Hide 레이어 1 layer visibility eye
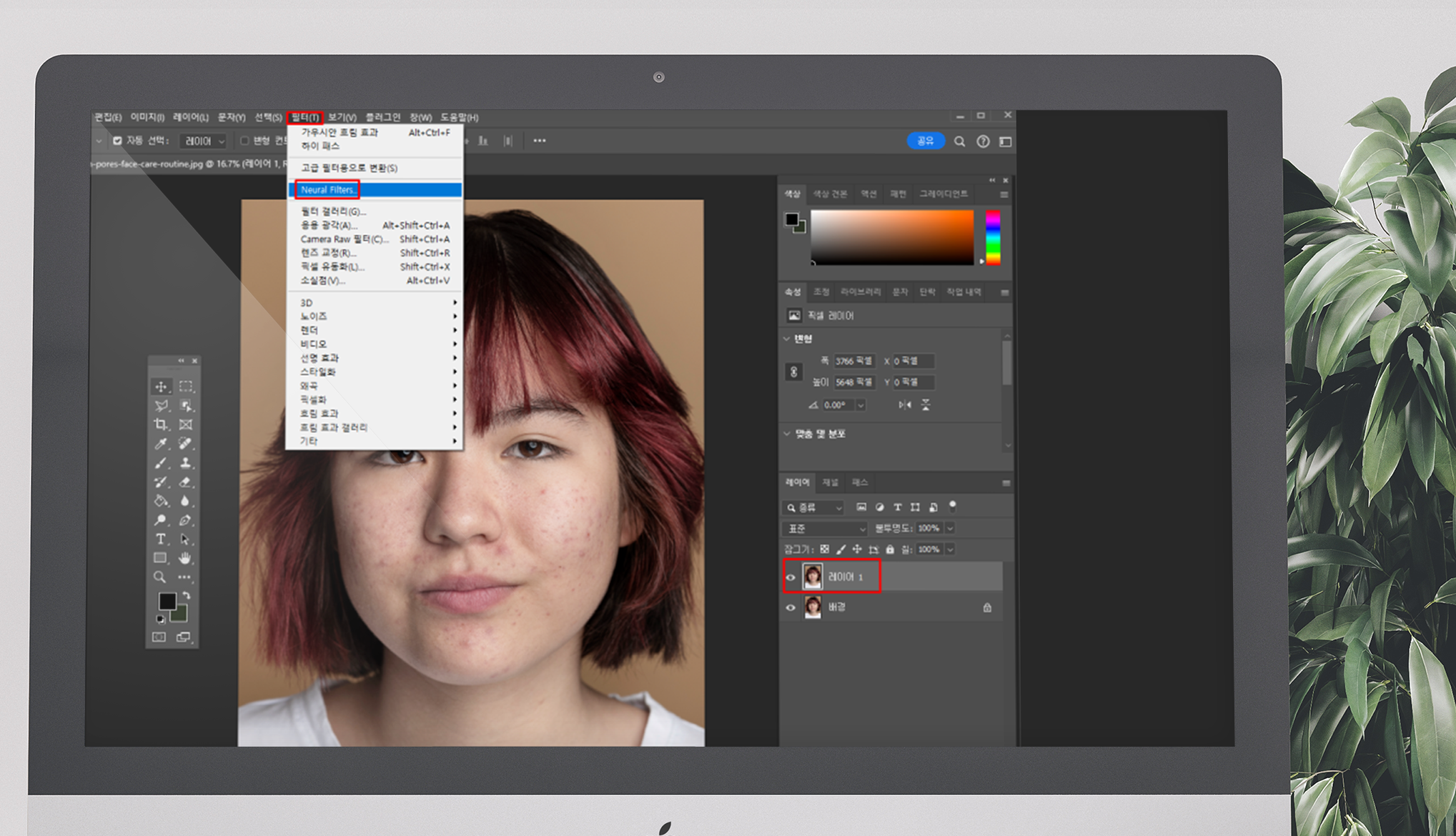 pyautogui.click(x=791, y=577)
